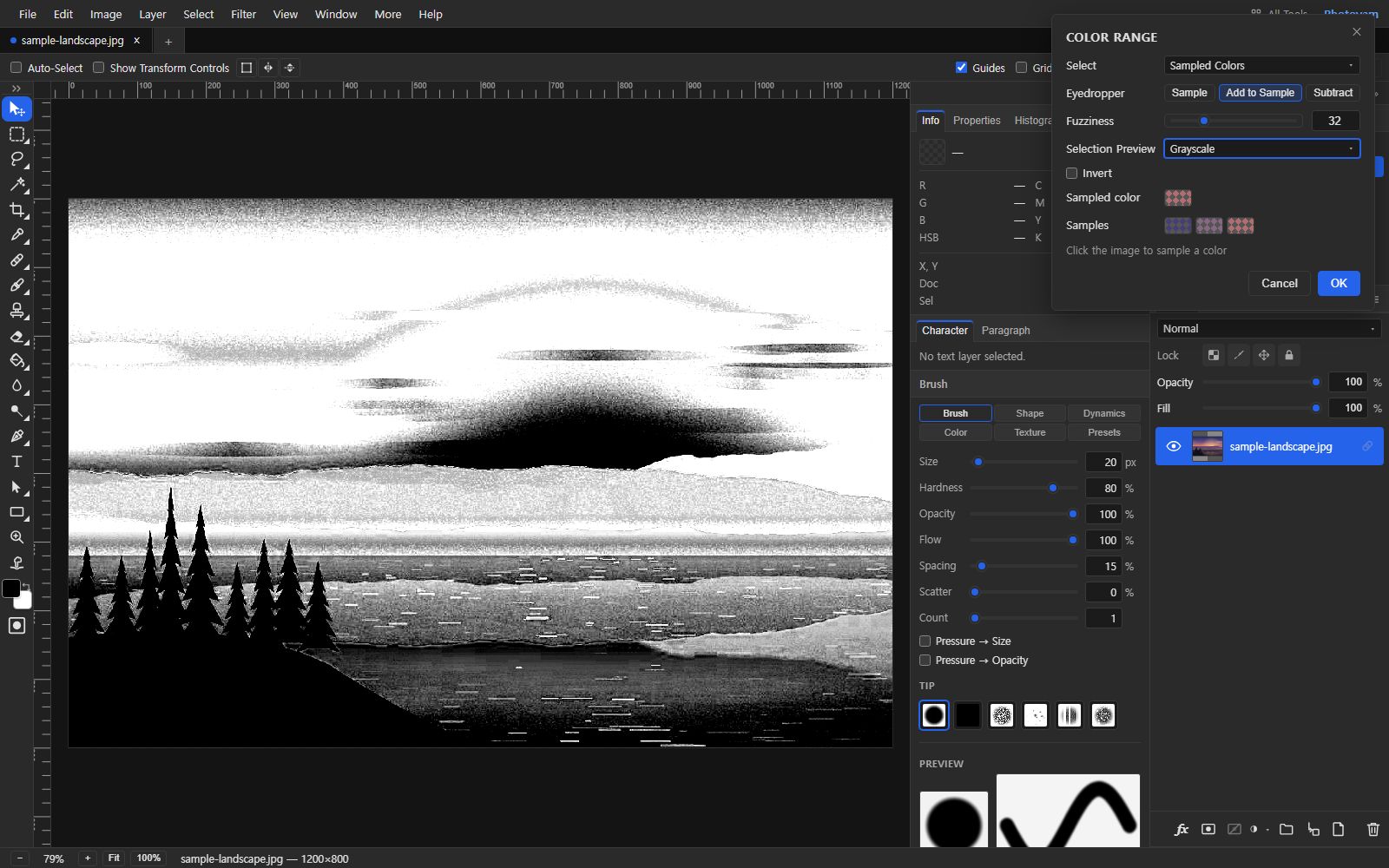Click the lock all layer icon

click(1289, 355)
